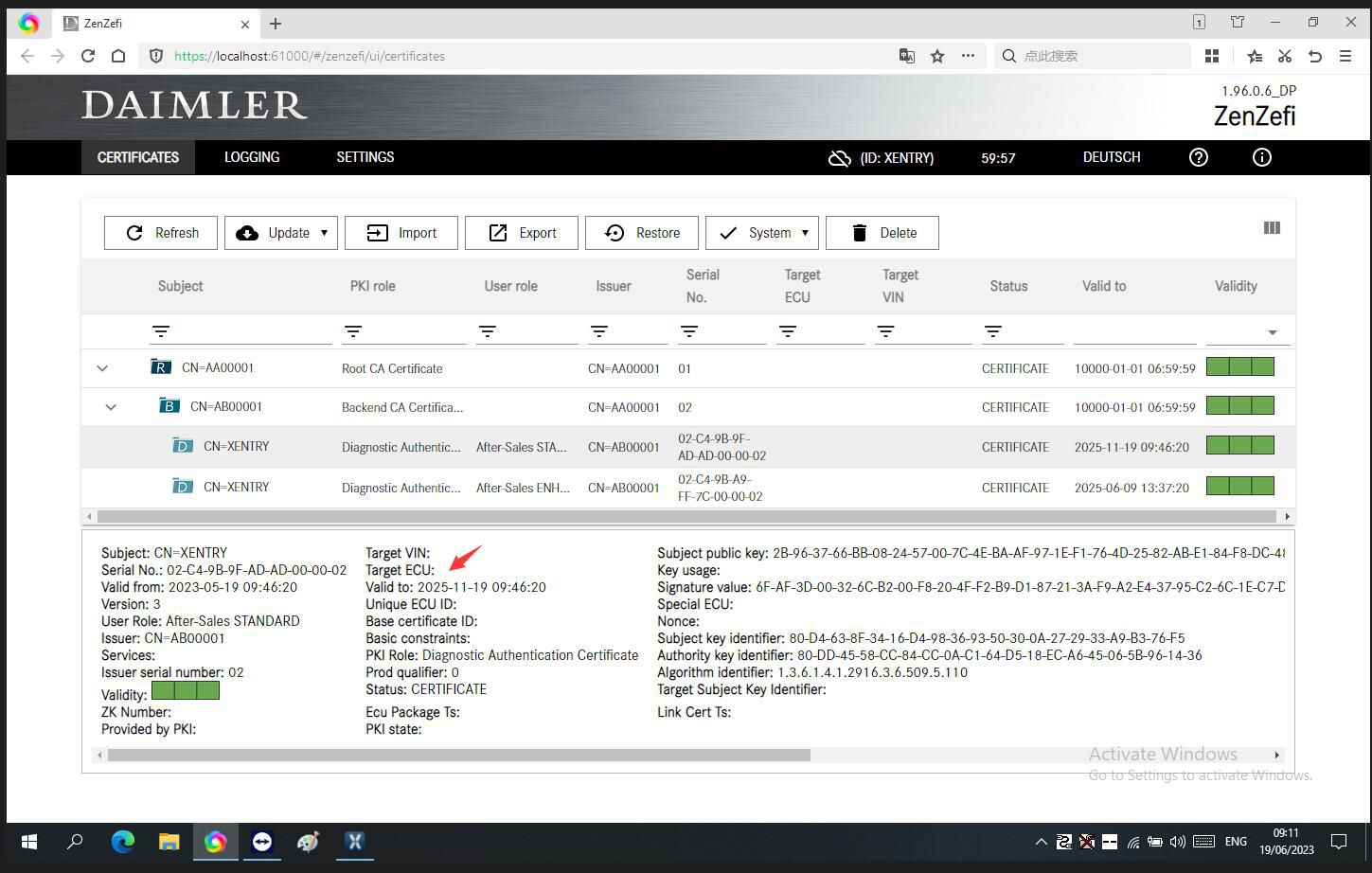Click the Serial No. column filter icon

[x=689, y=331]
